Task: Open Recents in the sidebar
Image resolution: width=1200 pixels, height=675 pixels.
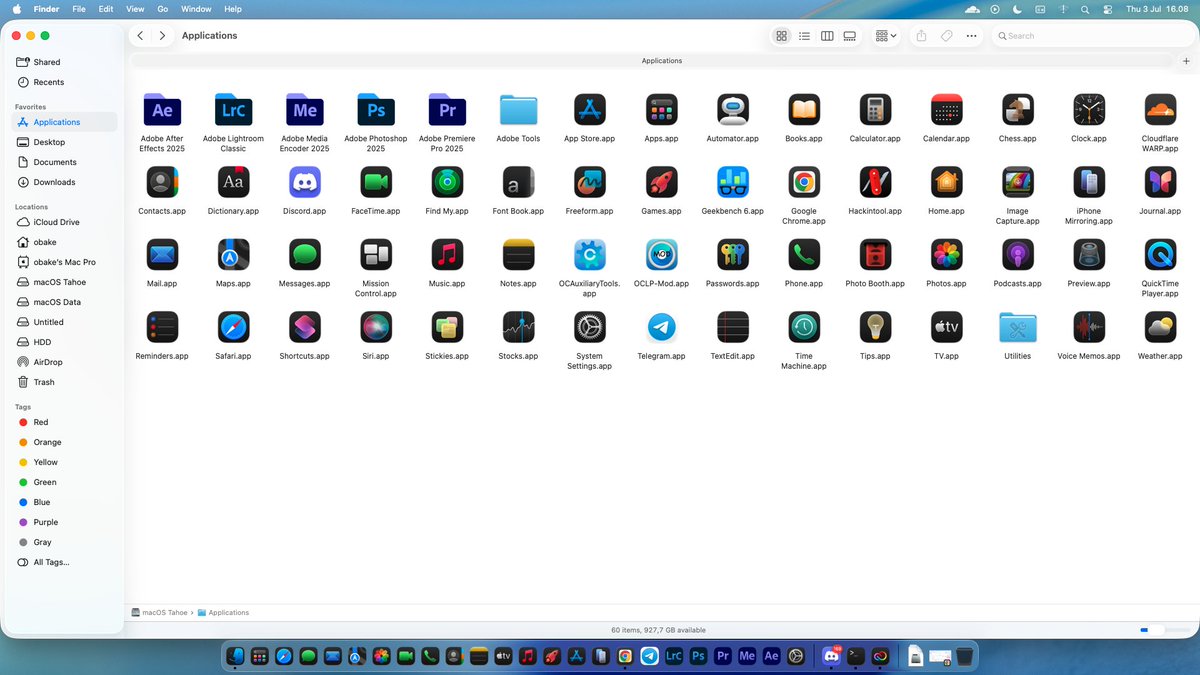Action: [x=64, y=82]
